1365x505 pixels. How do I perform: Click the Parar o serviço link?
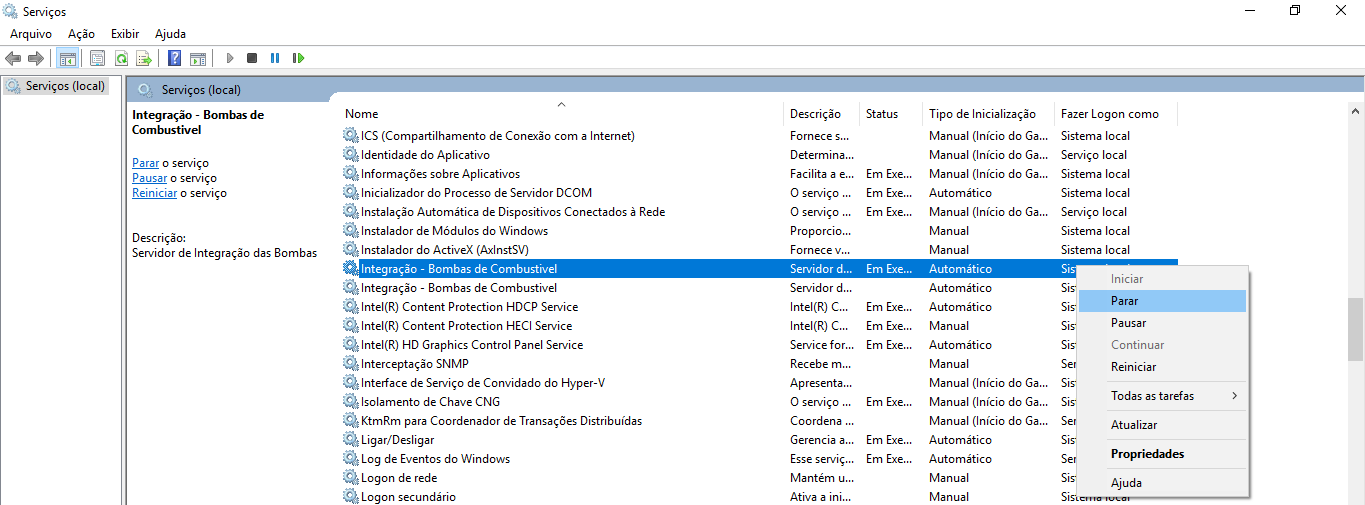tap(145, 163)
